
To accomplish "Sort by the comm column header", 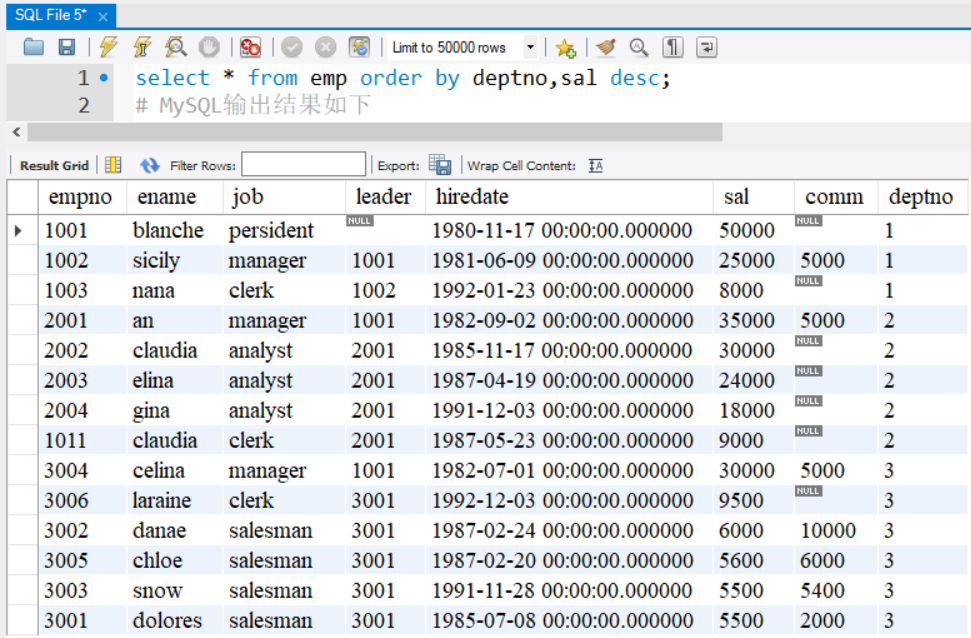I will [x=834, y=197].
